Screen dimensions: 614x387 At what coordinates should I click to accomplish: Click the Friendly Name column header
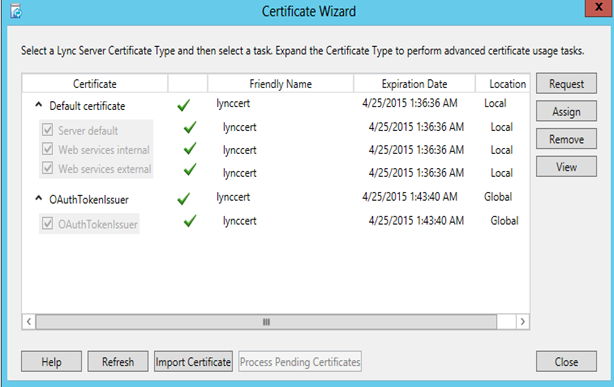click(280, 83)
